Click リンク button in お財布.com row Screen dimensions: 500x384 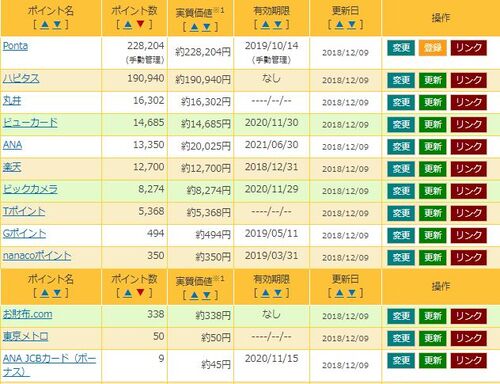pos(468,316)
